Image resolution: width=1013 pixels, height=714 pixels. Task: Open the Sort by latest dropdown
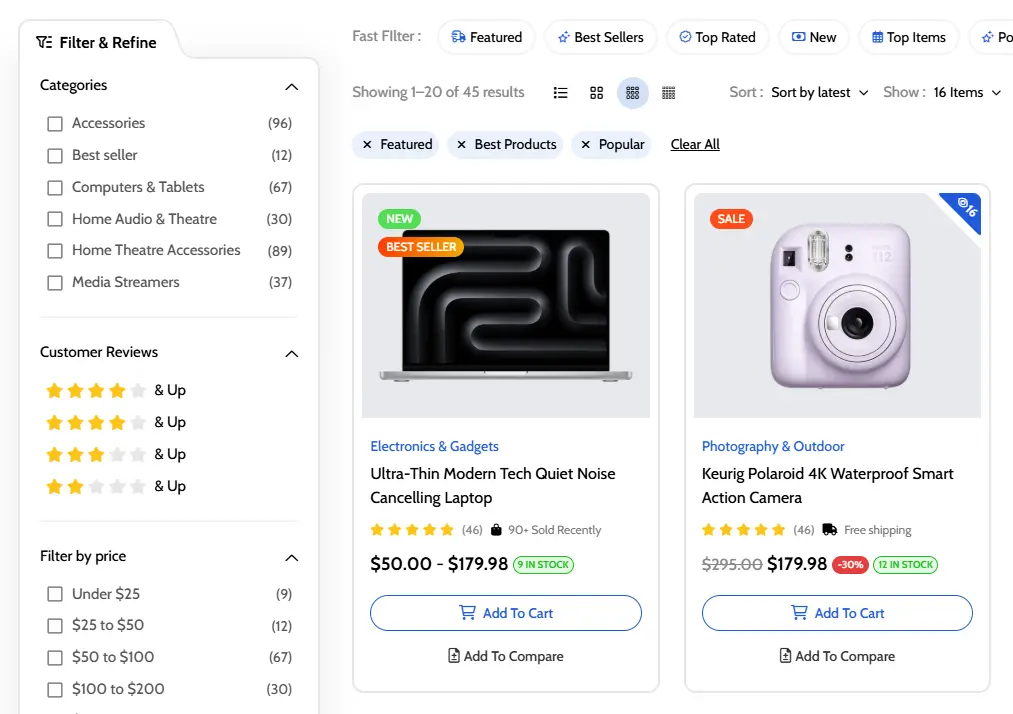pos(820,93)
